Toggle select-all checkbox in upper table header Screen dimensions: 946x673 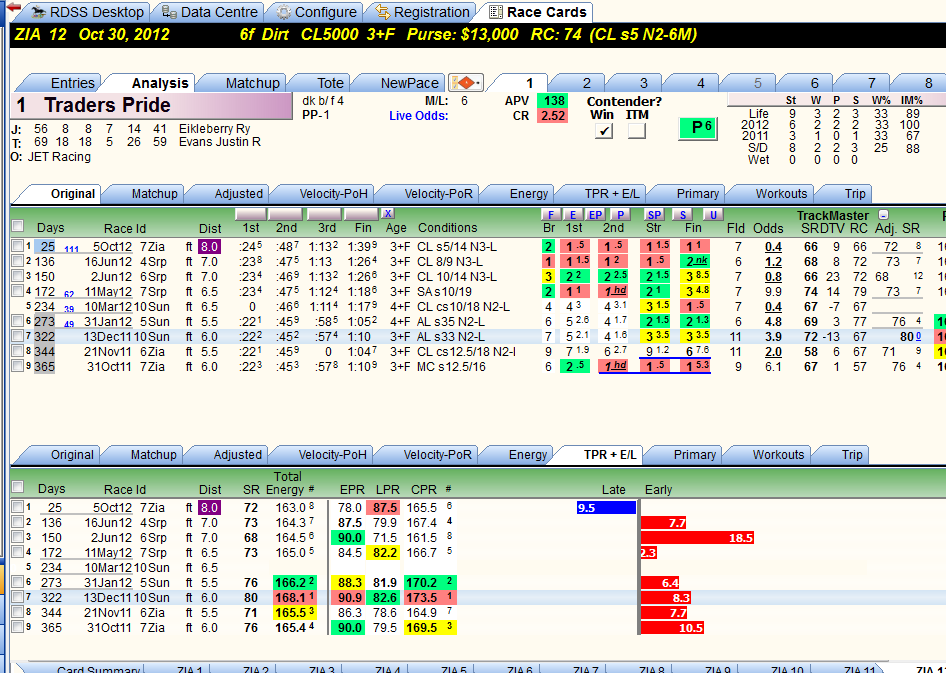tap(17, 226)
